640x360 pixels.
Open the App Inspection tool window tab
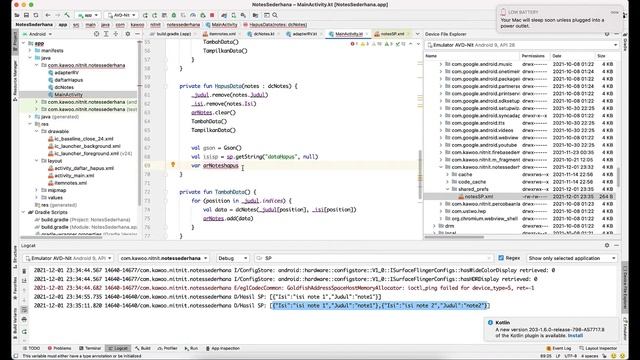tap(222, 348)
